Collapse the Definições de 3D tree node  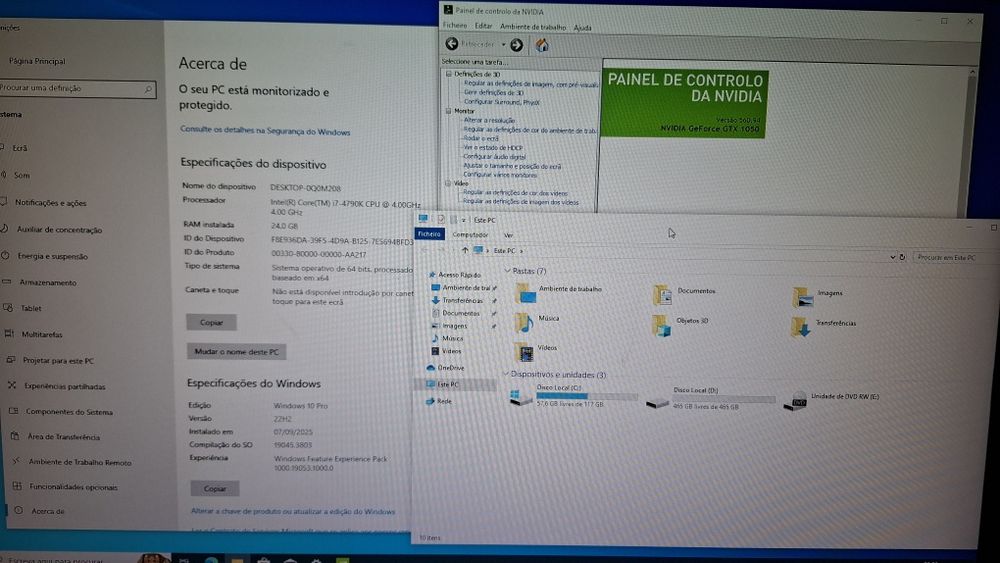(x=449, y=74)
